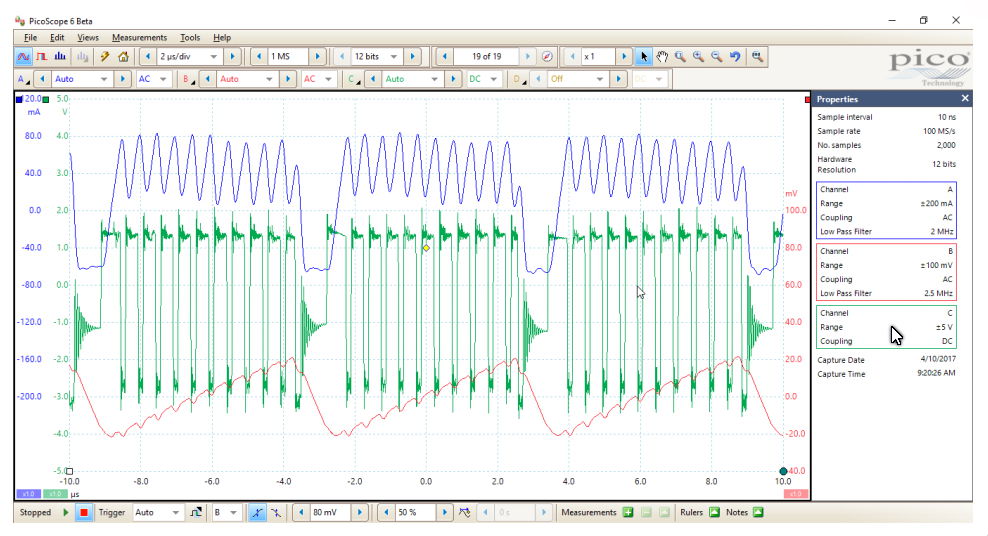Undo last zoom with blue arrow
This screenshot has width=988, height=536.
coord(735,57)
